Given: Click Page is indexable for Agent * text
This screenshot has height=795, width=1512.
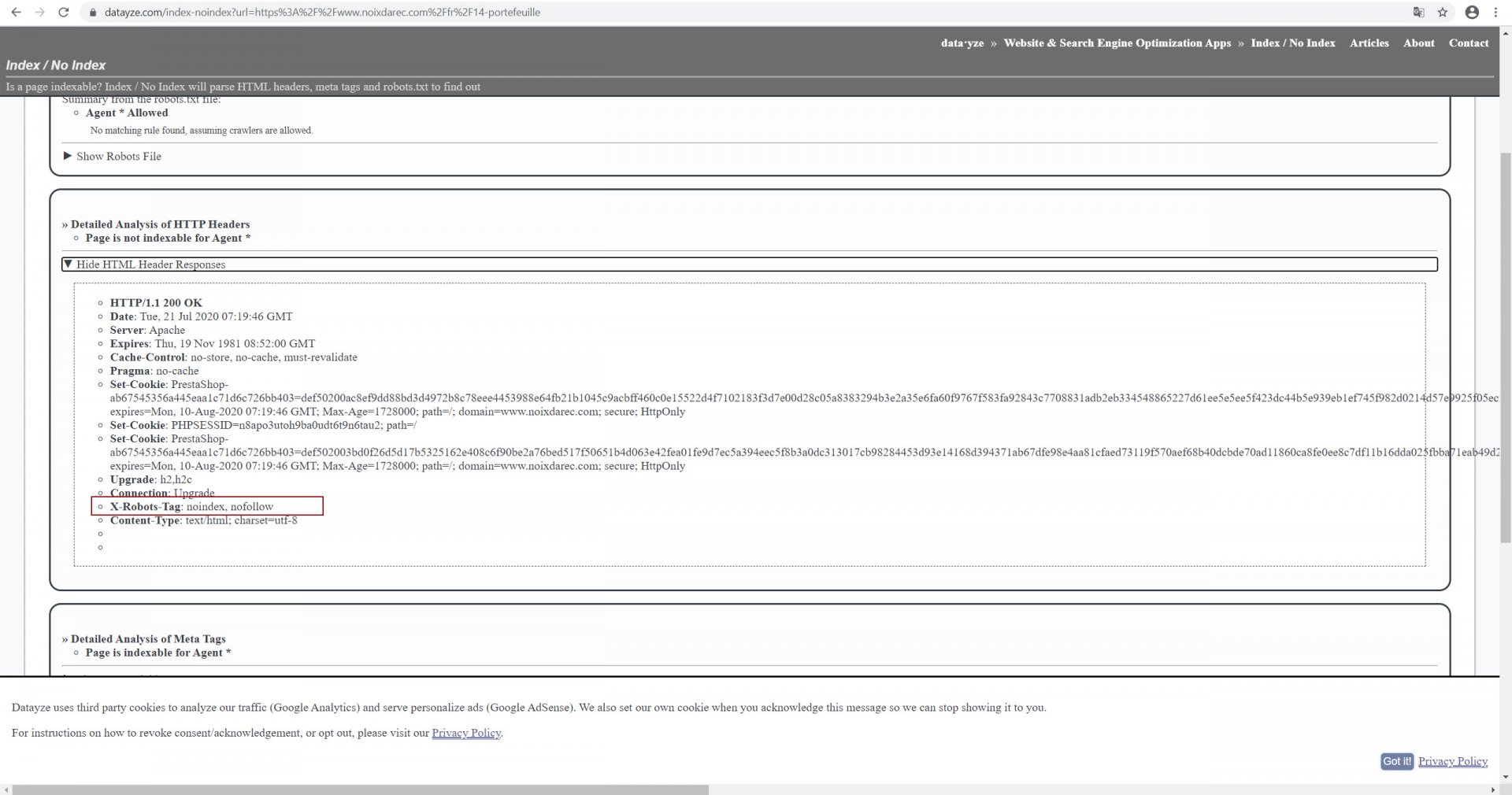Looking at the screenshot, I should click(158, 653).
